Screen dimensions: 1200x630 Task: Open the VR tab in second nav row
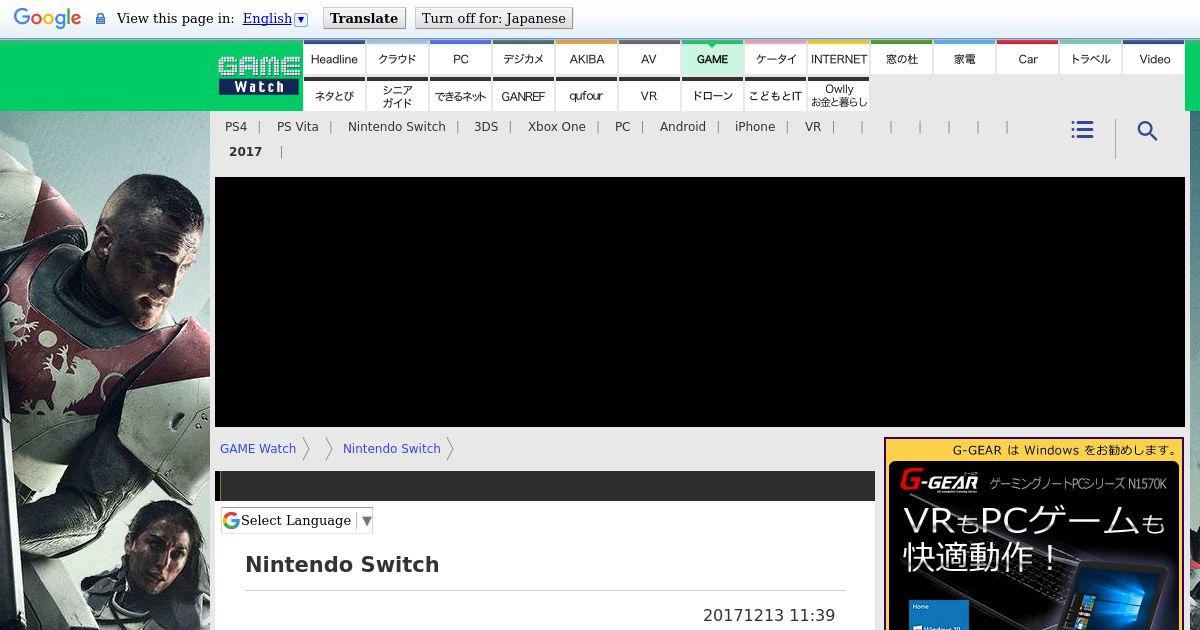pyautogui.click(x=649, y=95)
